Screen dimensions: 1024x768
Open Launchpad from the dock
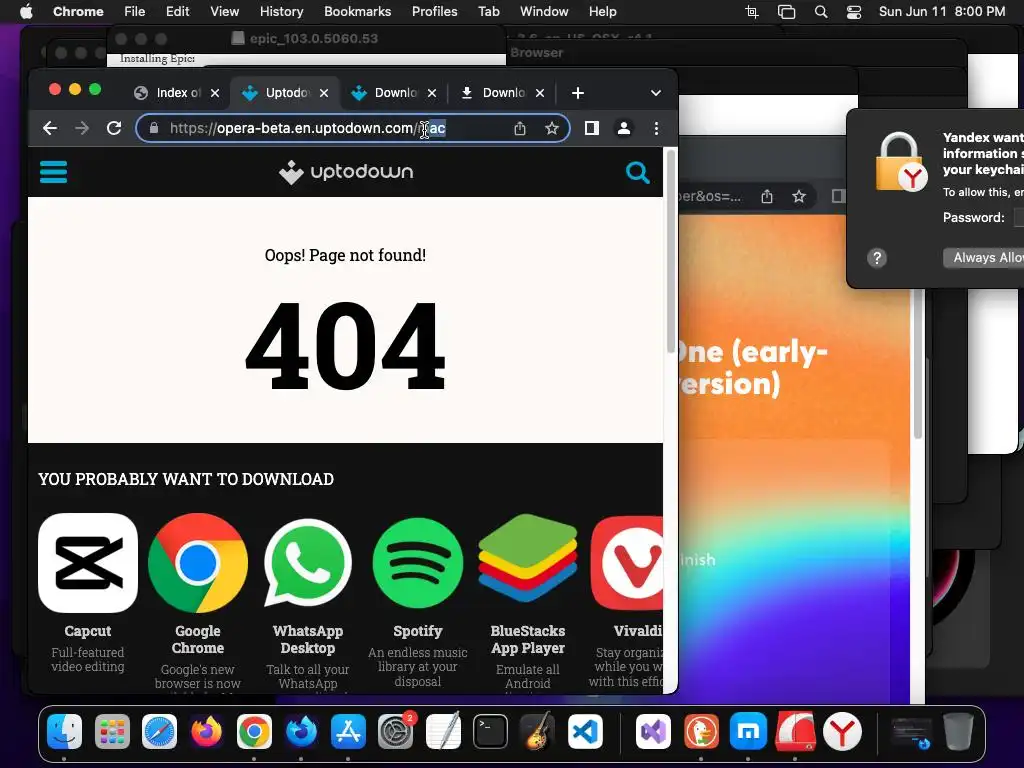click(112, 731)
